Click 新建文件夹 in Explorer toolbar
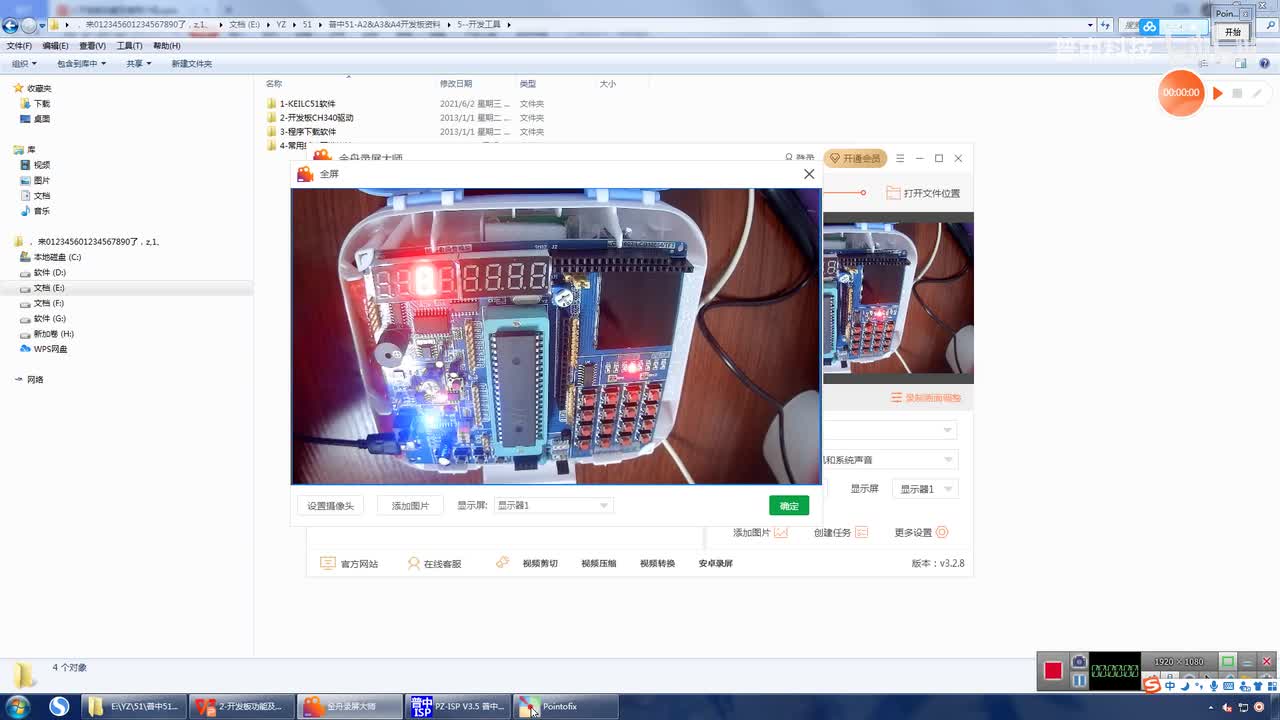This screenshot has height=720, width=1280. (x=192, y=64)
